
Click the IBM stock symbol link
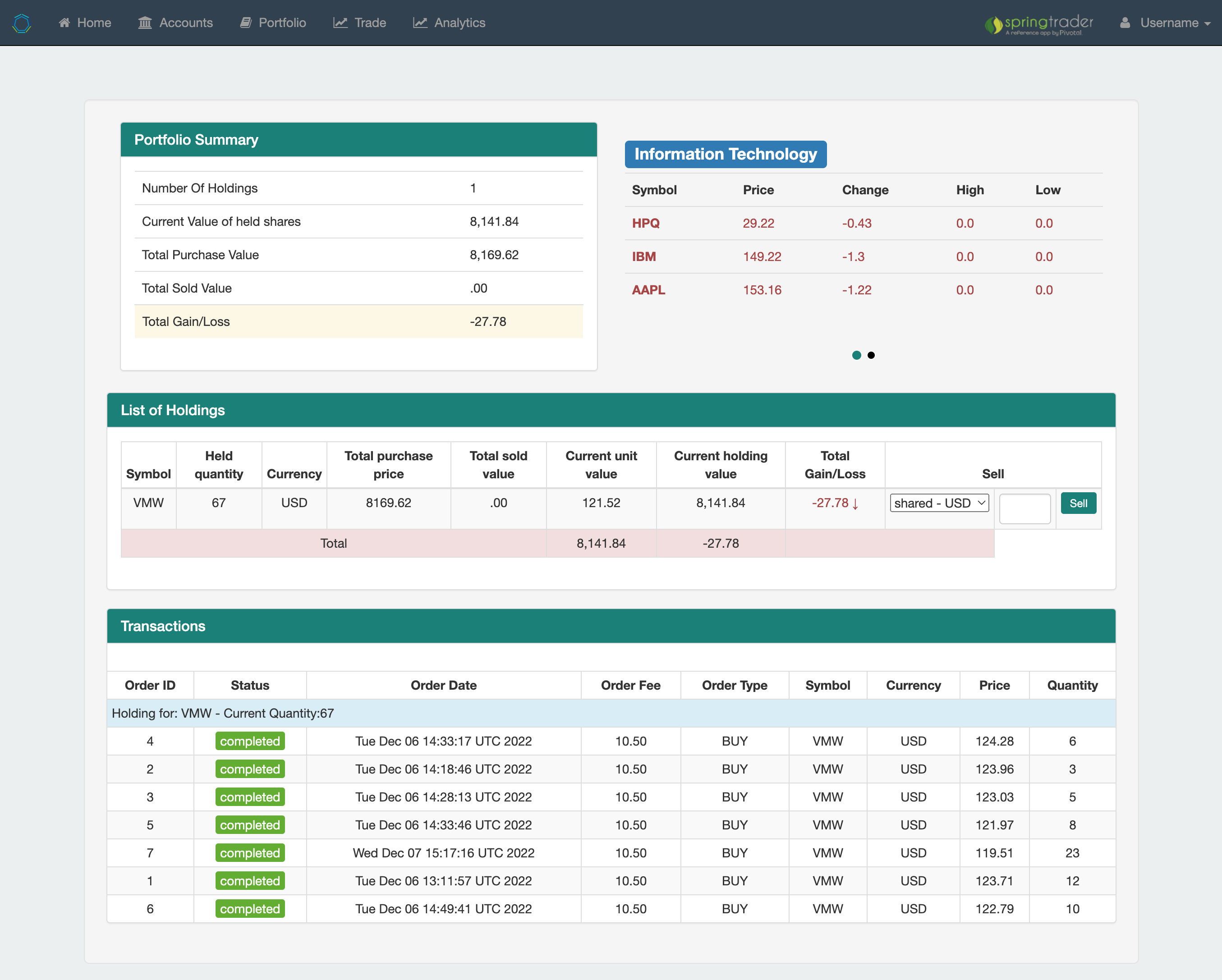tap(644, 256)
